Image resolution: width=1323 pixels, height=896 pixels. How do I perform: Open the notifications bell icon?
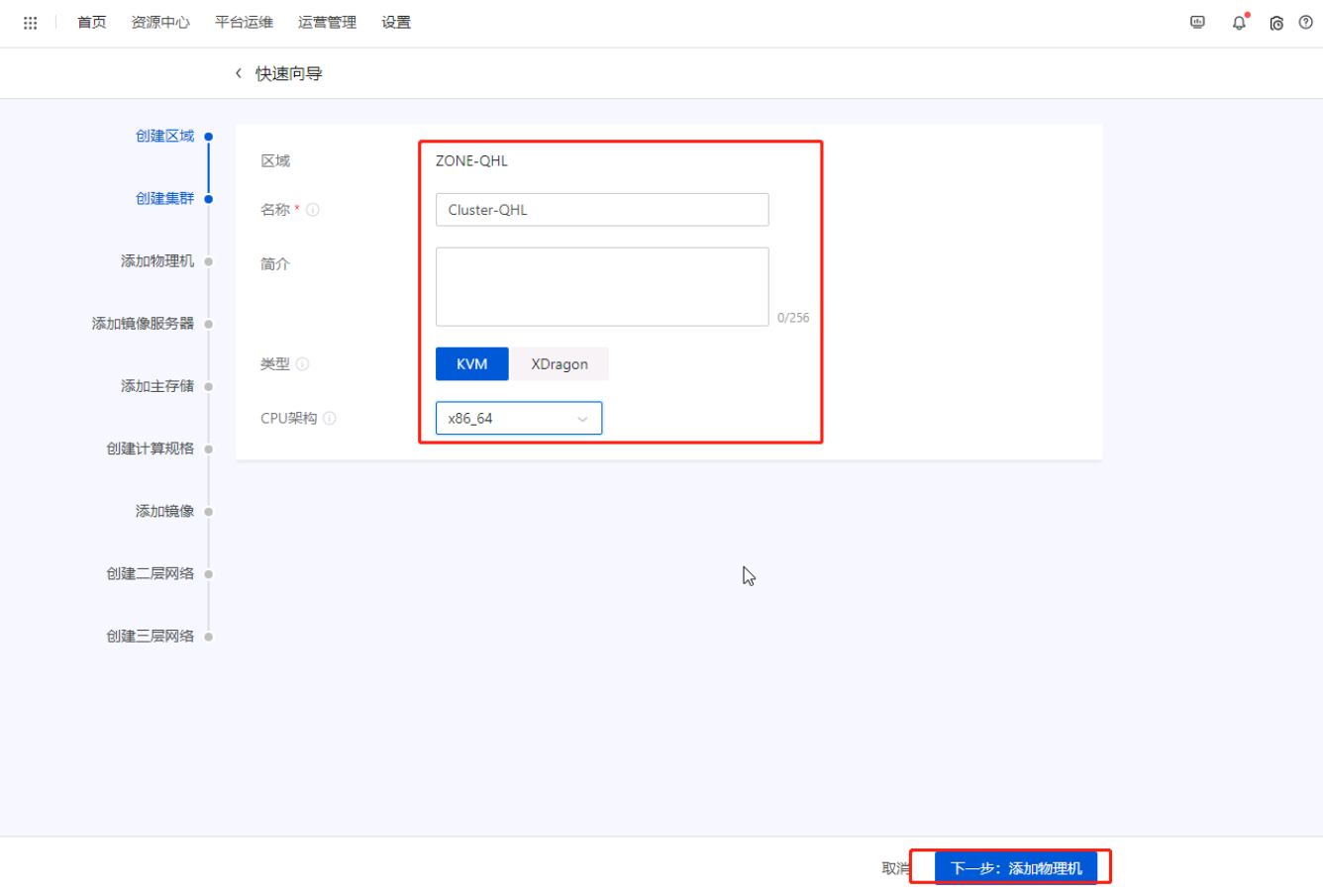coord(1238,22)
